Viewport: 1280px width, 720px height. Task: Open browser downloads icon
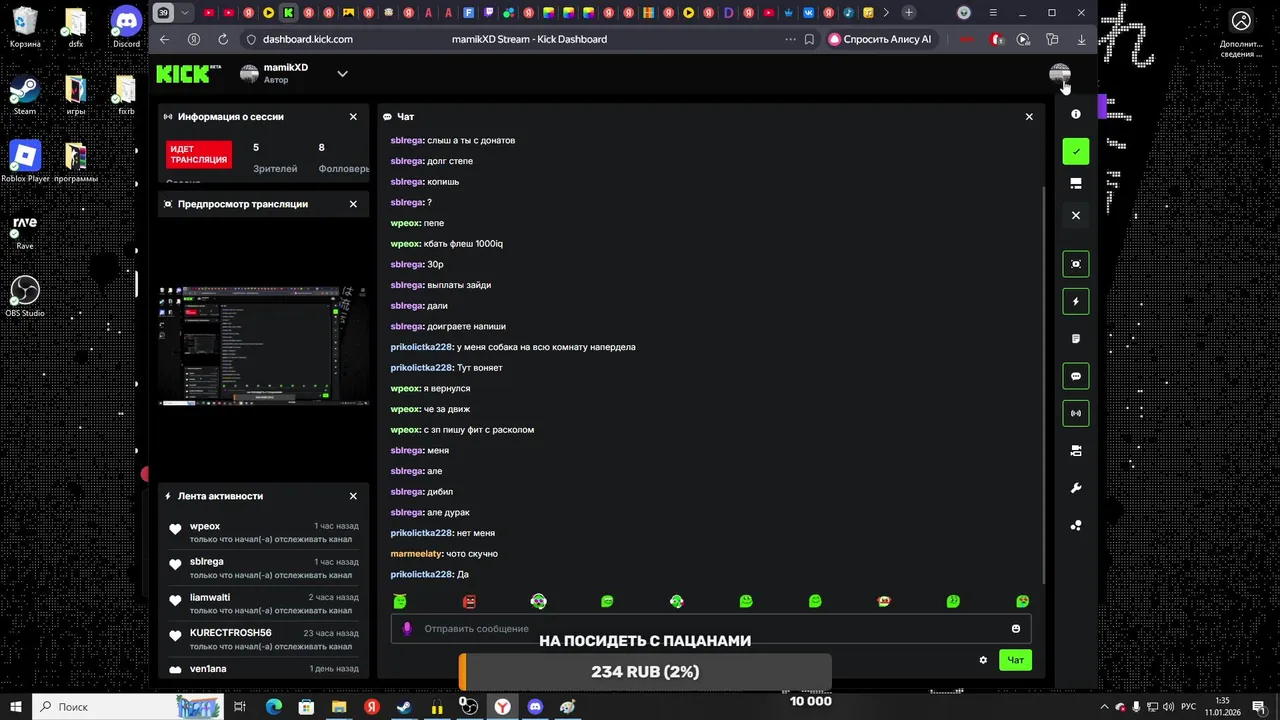point(1081,39)
